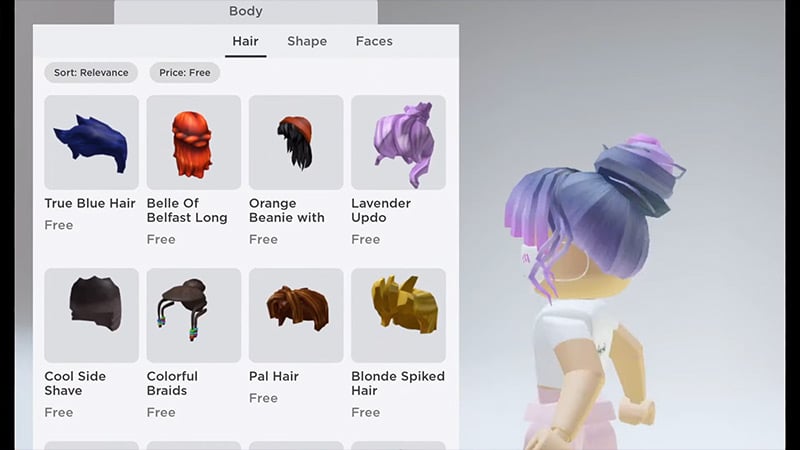Image resolution: width=800 pixels, height=450 pixels.
Task: Open the Price: Free filter
Action: click(185, 72)
